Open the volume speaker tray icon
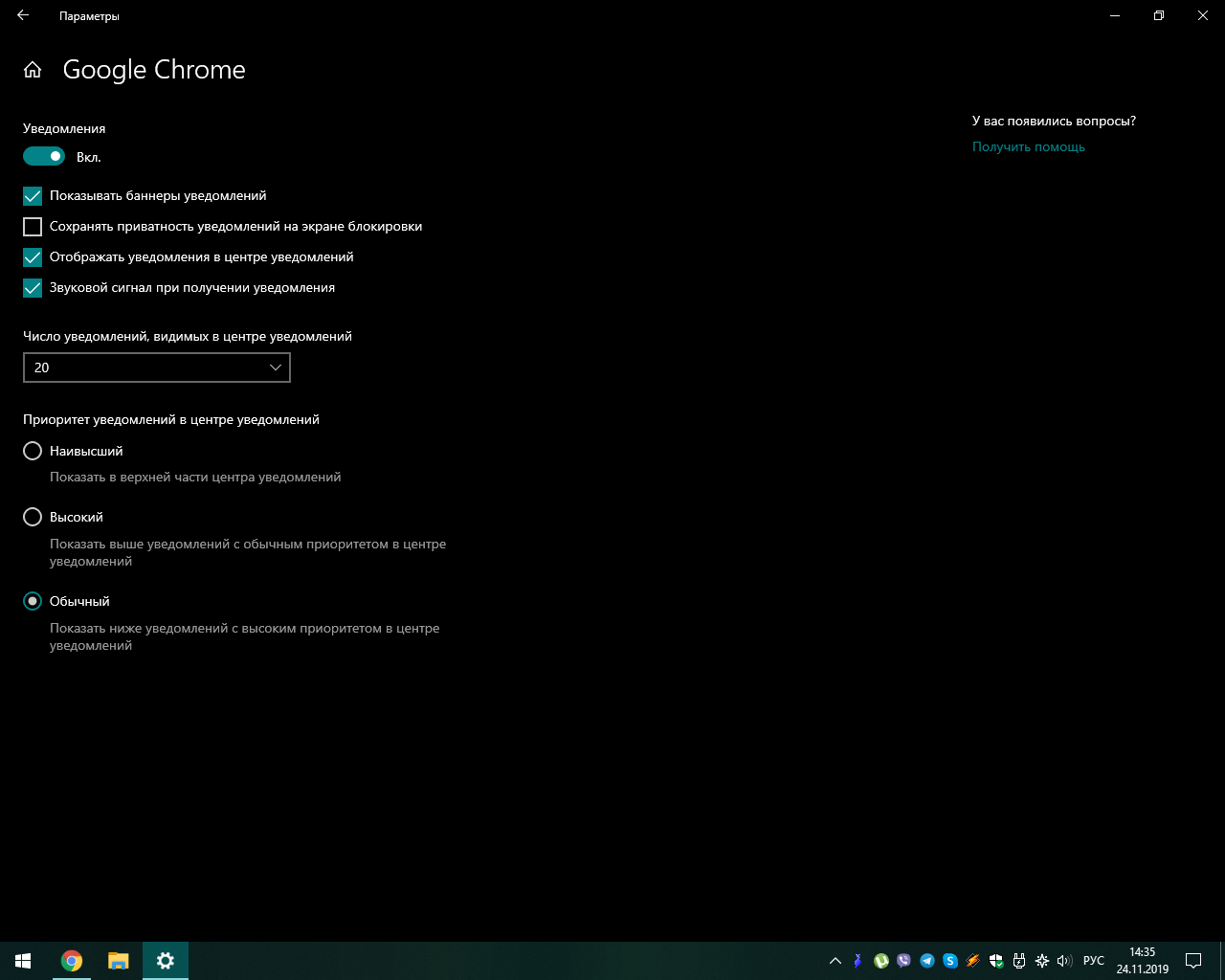1225x980 pixels. click(1064, 961)
